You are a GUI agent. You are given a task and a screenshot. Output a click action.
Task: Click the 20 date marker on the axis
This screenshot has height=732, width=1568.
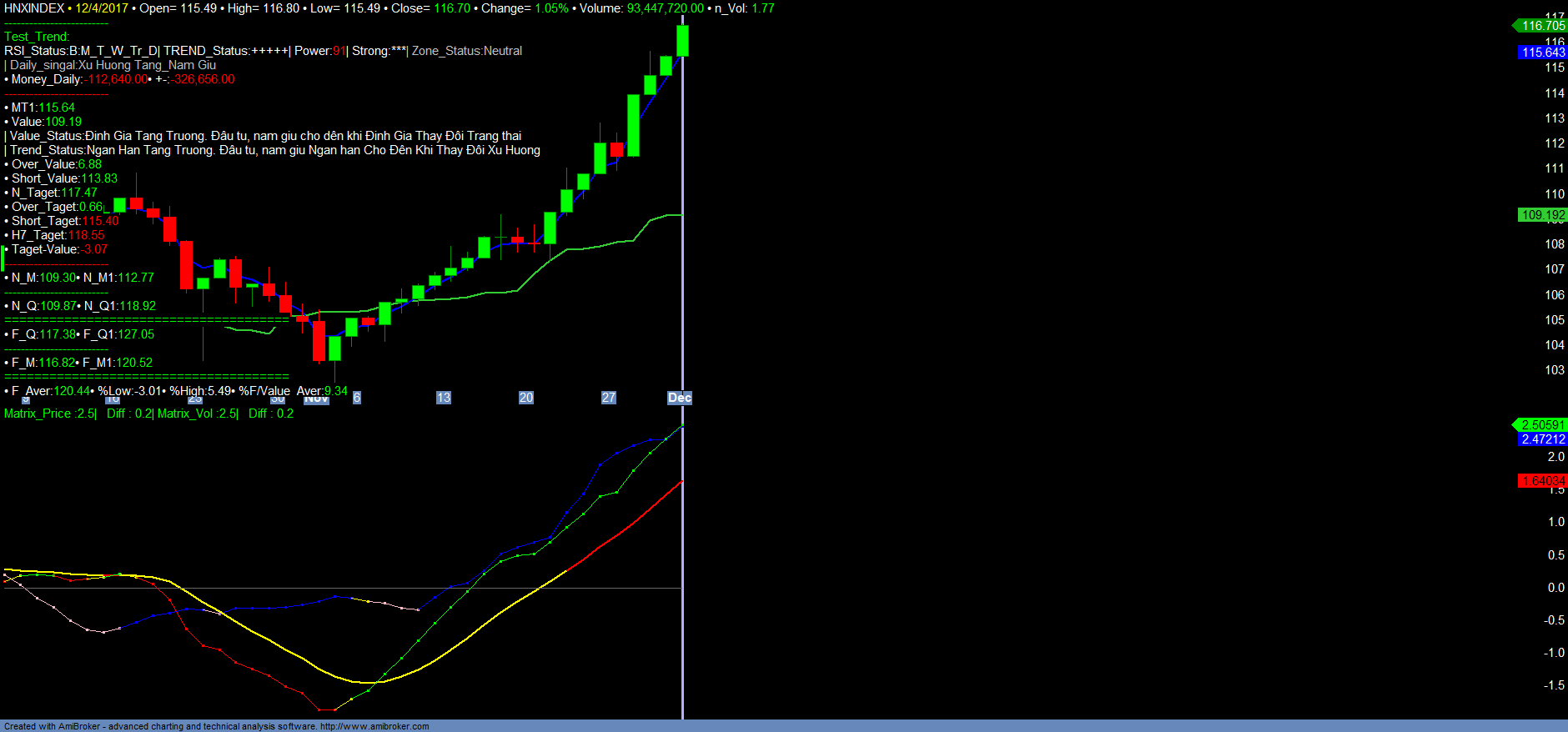tap(526, 398)
